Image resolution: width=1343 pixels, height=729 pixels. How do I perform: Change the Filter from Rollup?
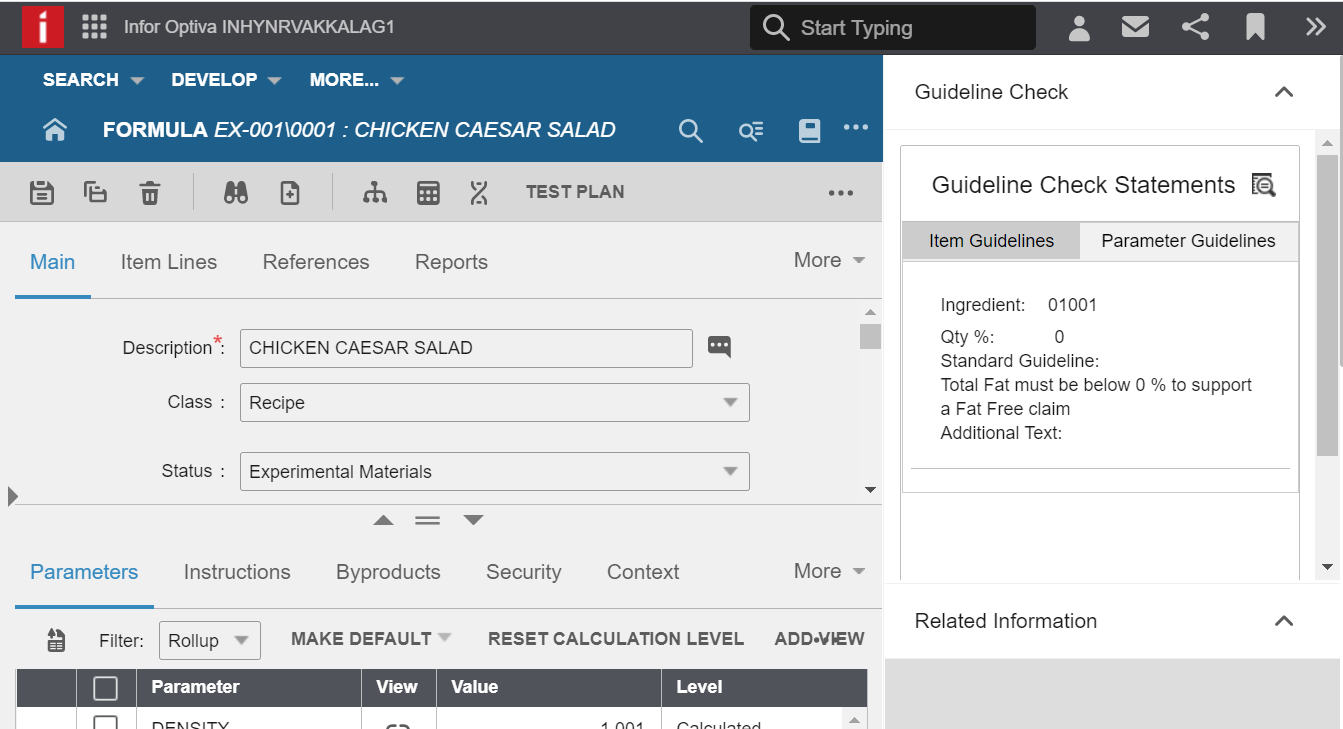point(210,640)
